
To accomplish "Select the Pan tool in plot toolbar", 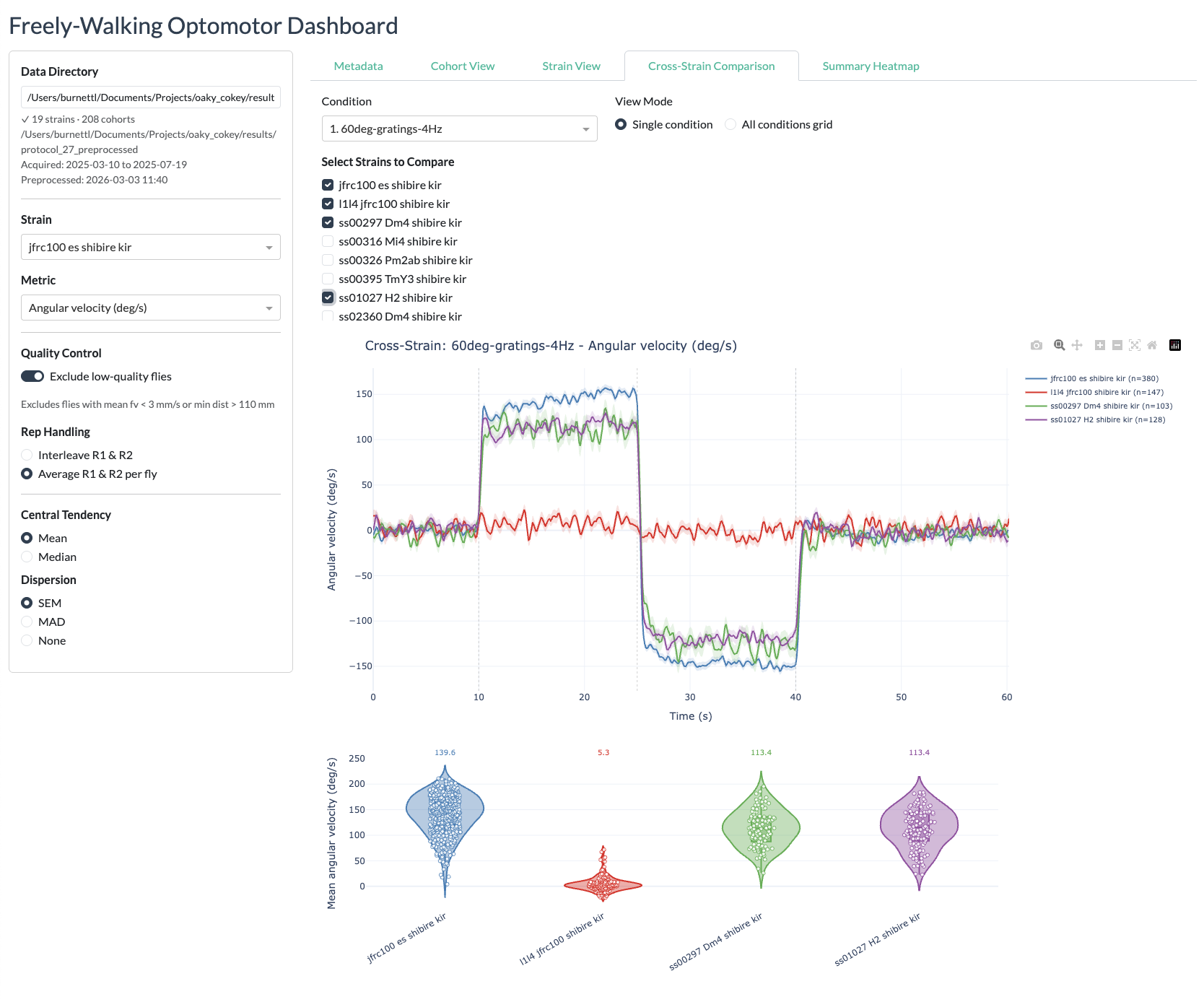I will pos(1077,345).
